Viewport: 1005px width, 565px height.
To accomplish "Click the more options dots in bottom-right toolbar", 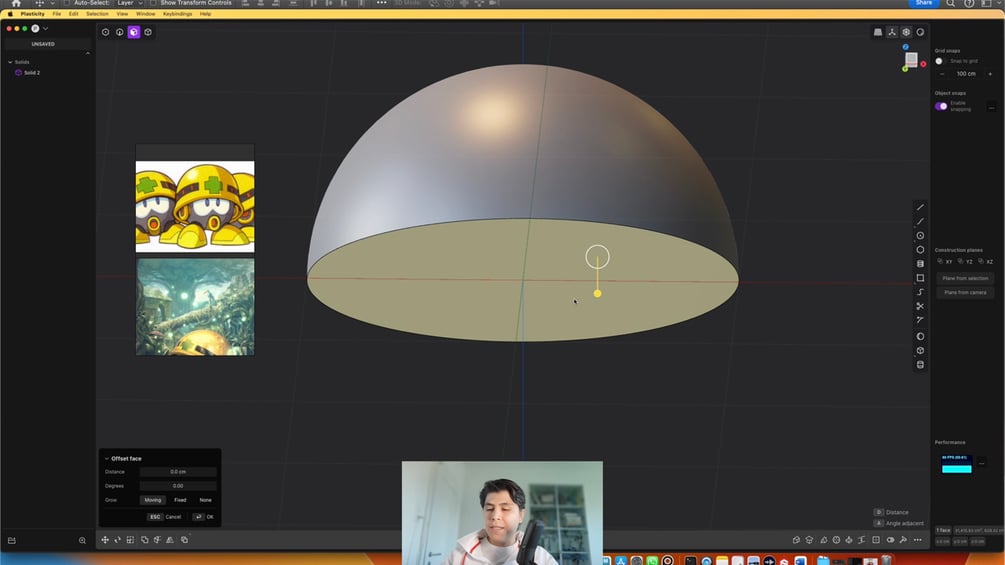I will [918, 540].
